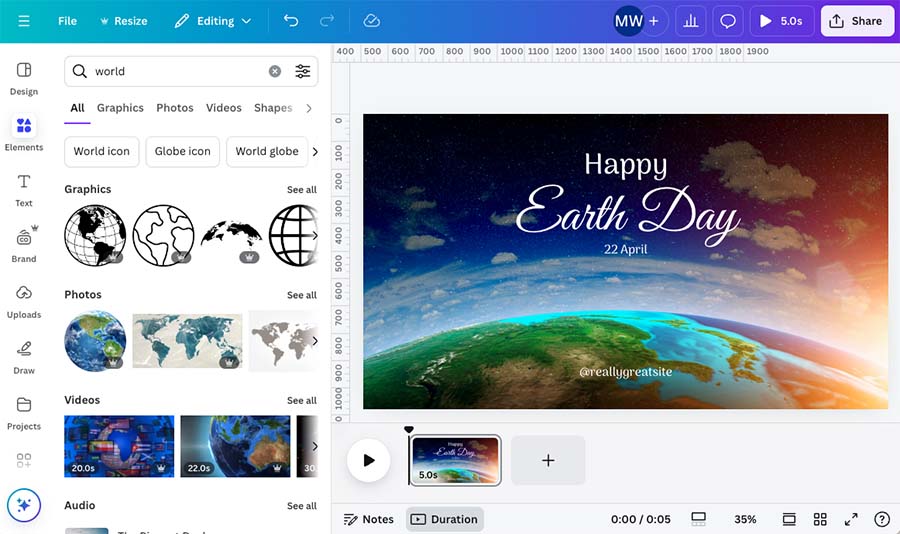See all Photos results
The width and height of the screenshot is (900, 534).
[x=302, y=295]
